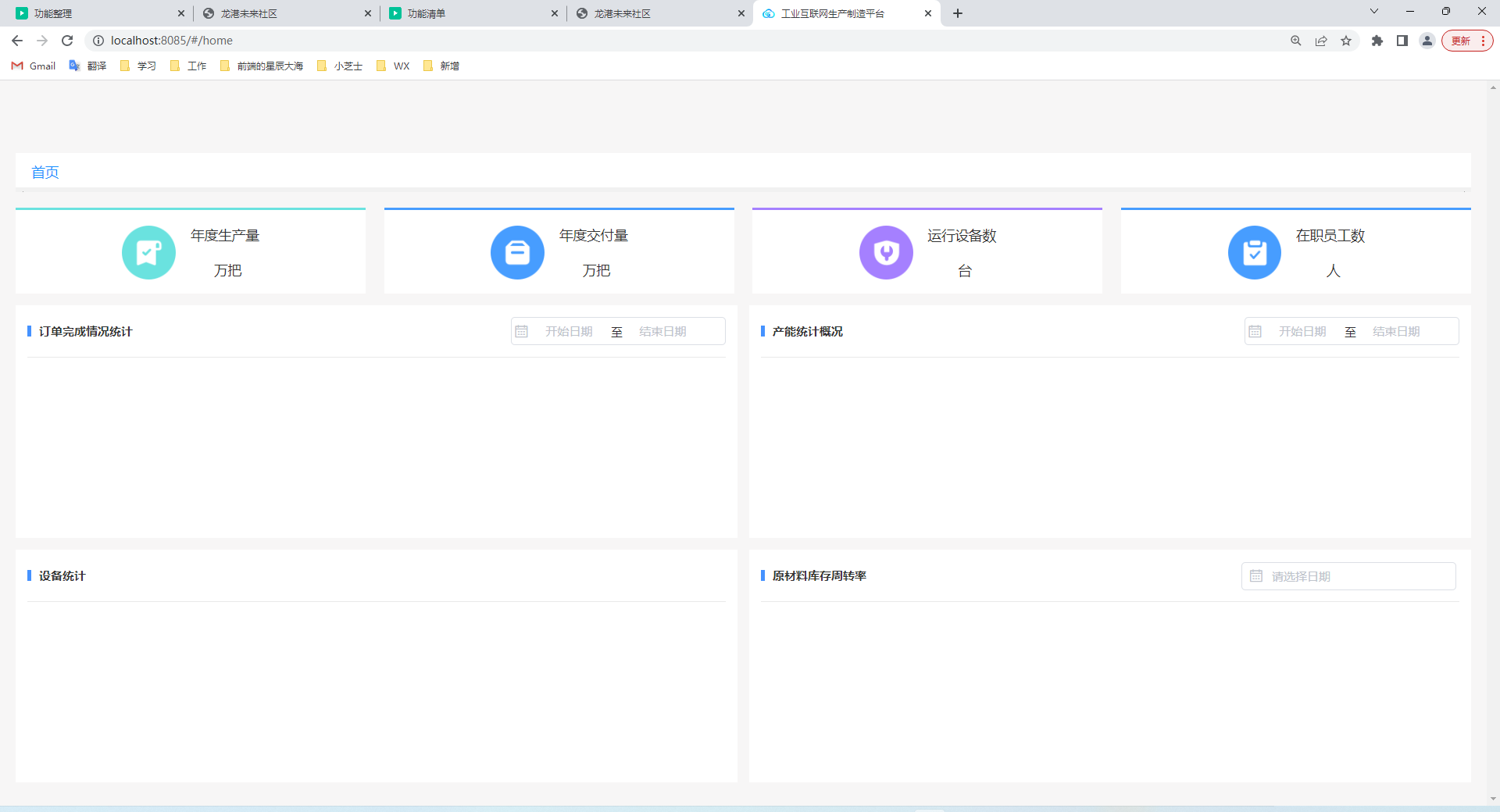The height and width of the screenshot is (812, 1500).
Task: Share this page from the address bar
Action: tap(1321, 41)
